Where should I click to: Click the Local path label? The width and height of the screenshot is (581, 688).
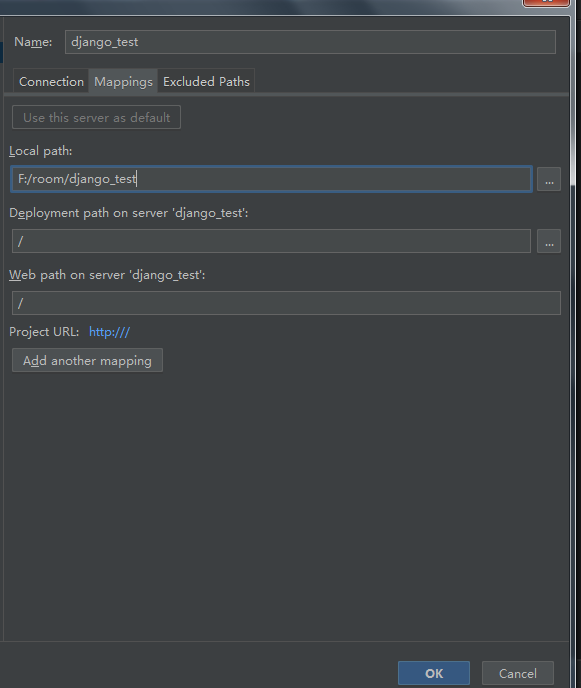40,151
